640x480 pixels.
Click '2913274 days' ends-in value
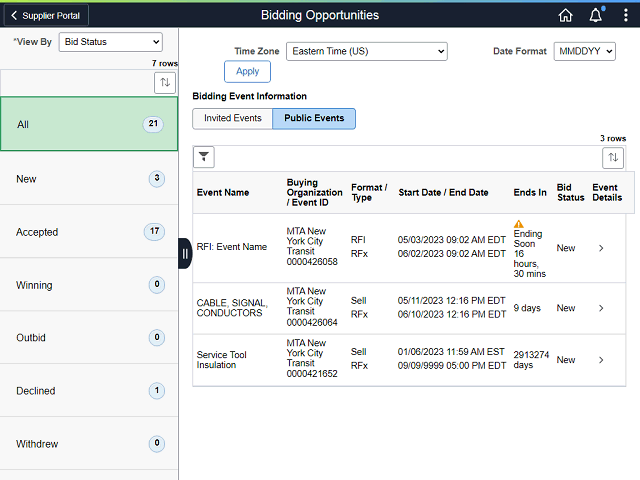click(531, 360)
